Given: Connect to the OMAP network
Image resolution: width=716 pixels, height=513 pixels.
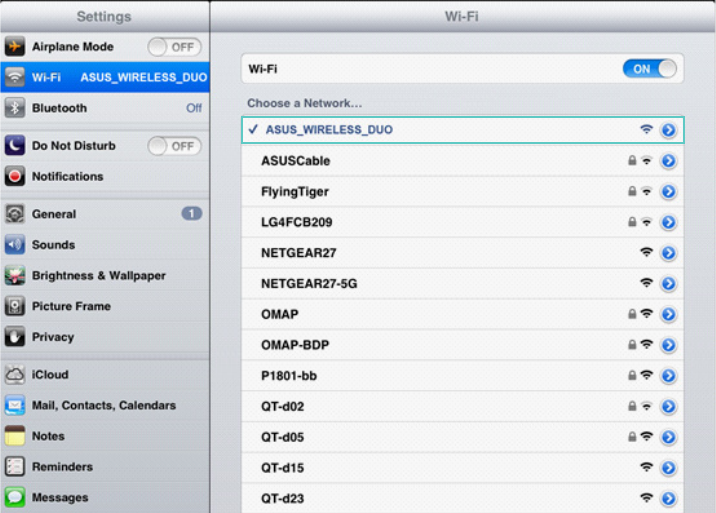Looking at the screenshot, I should pos(463,314).
